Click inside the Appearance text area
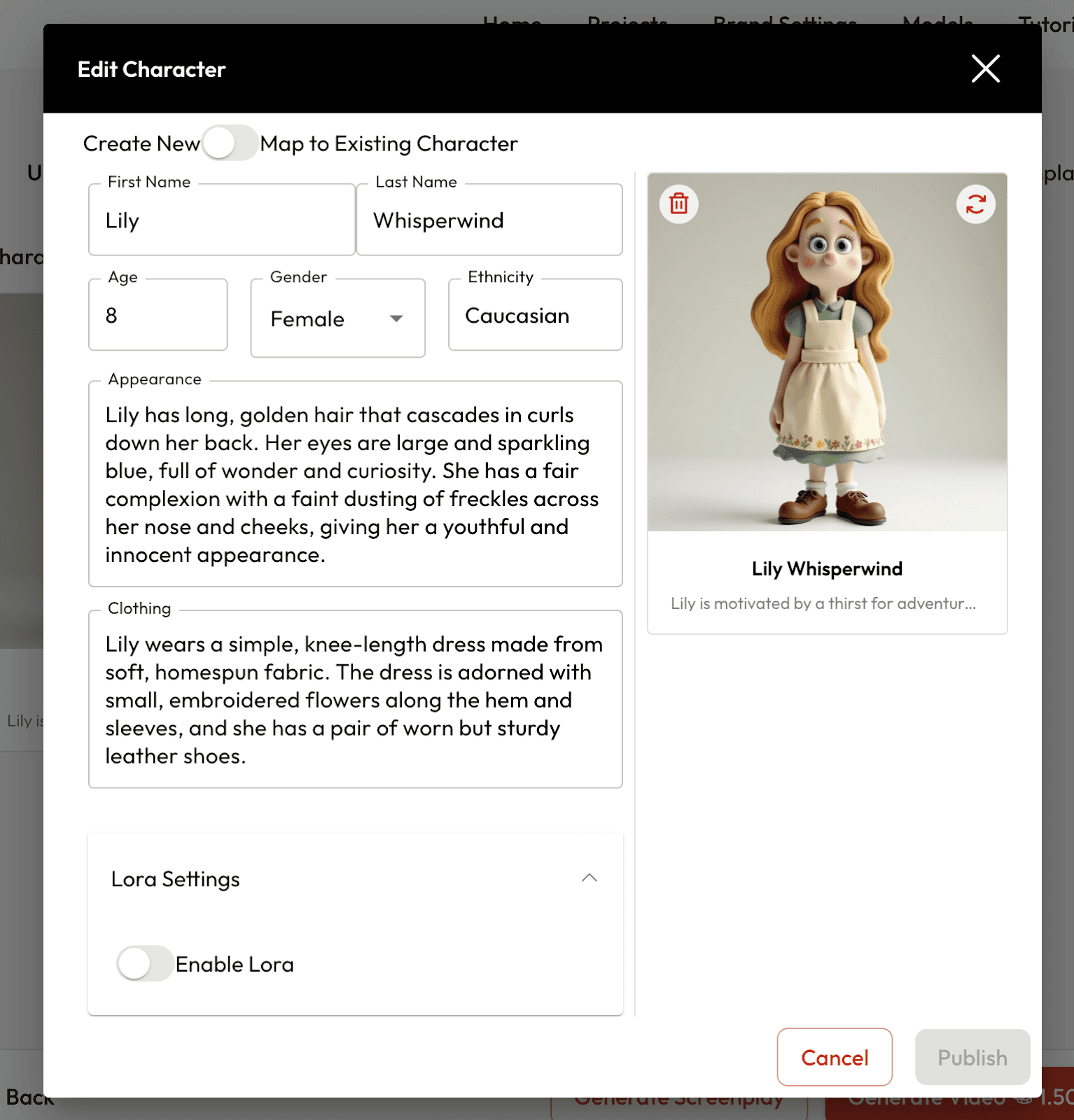The height and width of the screenshot is (1120, 1074). [x=355, y=484]
